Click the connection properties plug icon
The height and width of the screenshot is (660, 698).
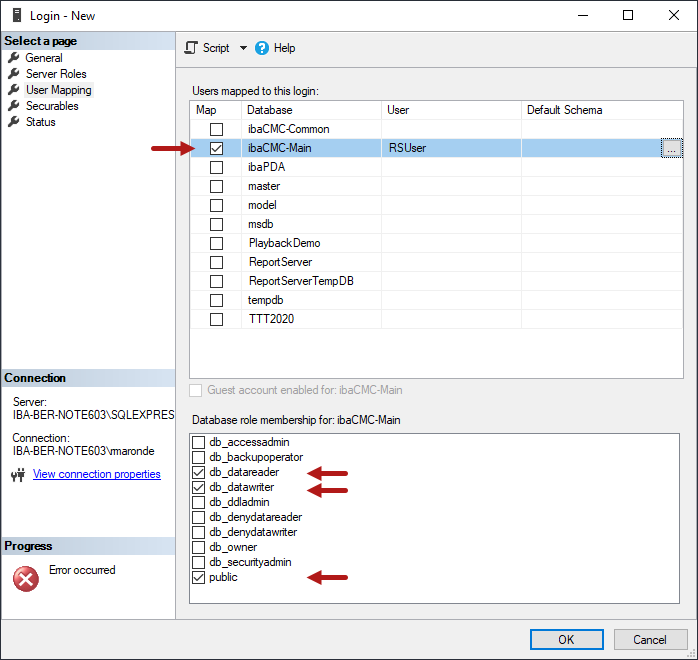click(x=18, y=475)
